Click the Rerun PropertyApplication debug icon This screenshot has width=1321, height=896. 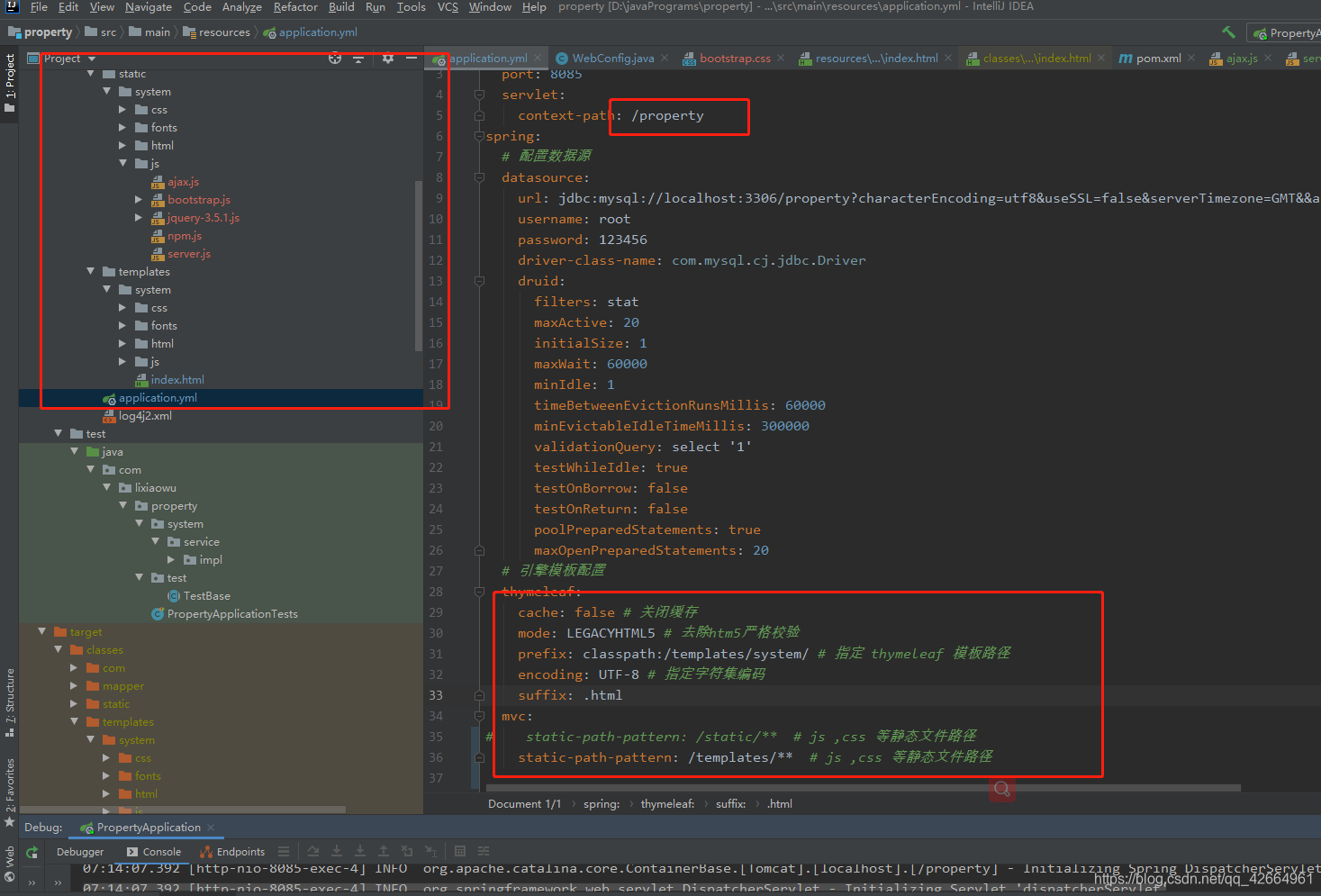click(32, 852)
